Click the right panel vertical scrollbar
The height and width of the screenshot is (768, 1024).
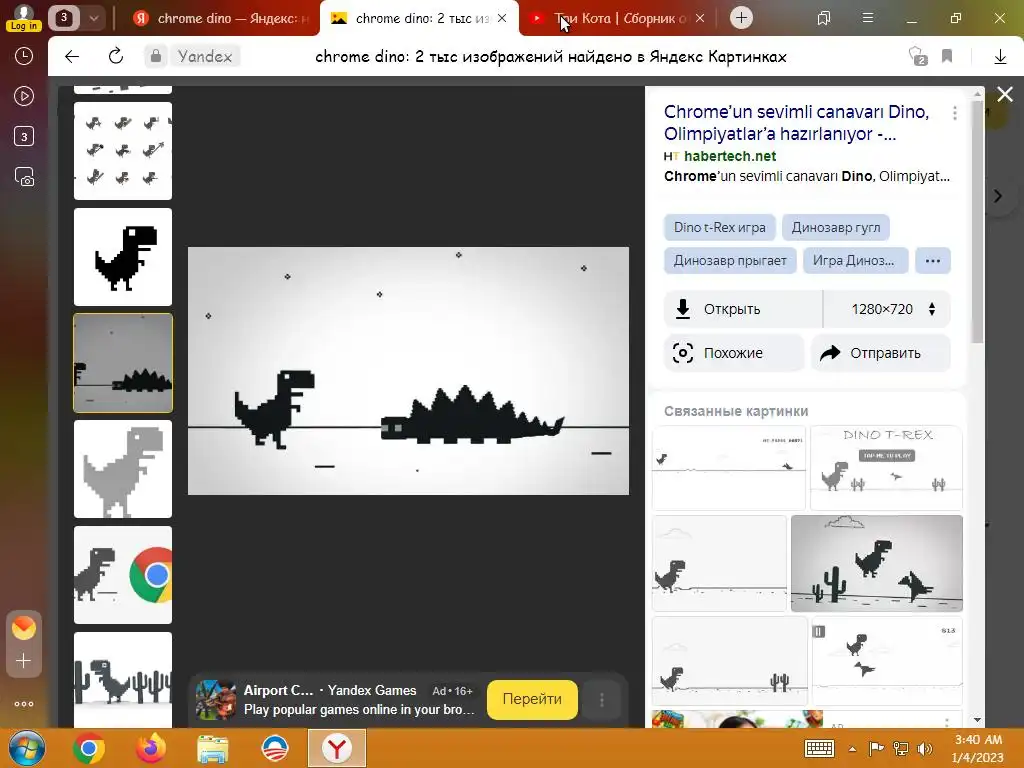(977, 222)
